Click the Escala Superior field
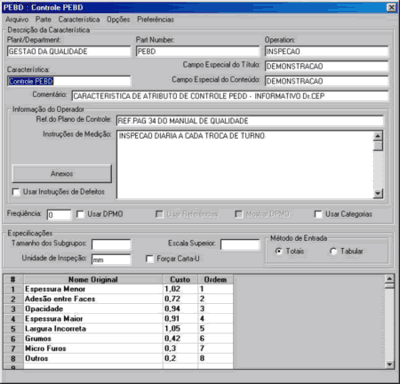Screen dimensions: 400x384 240,244
